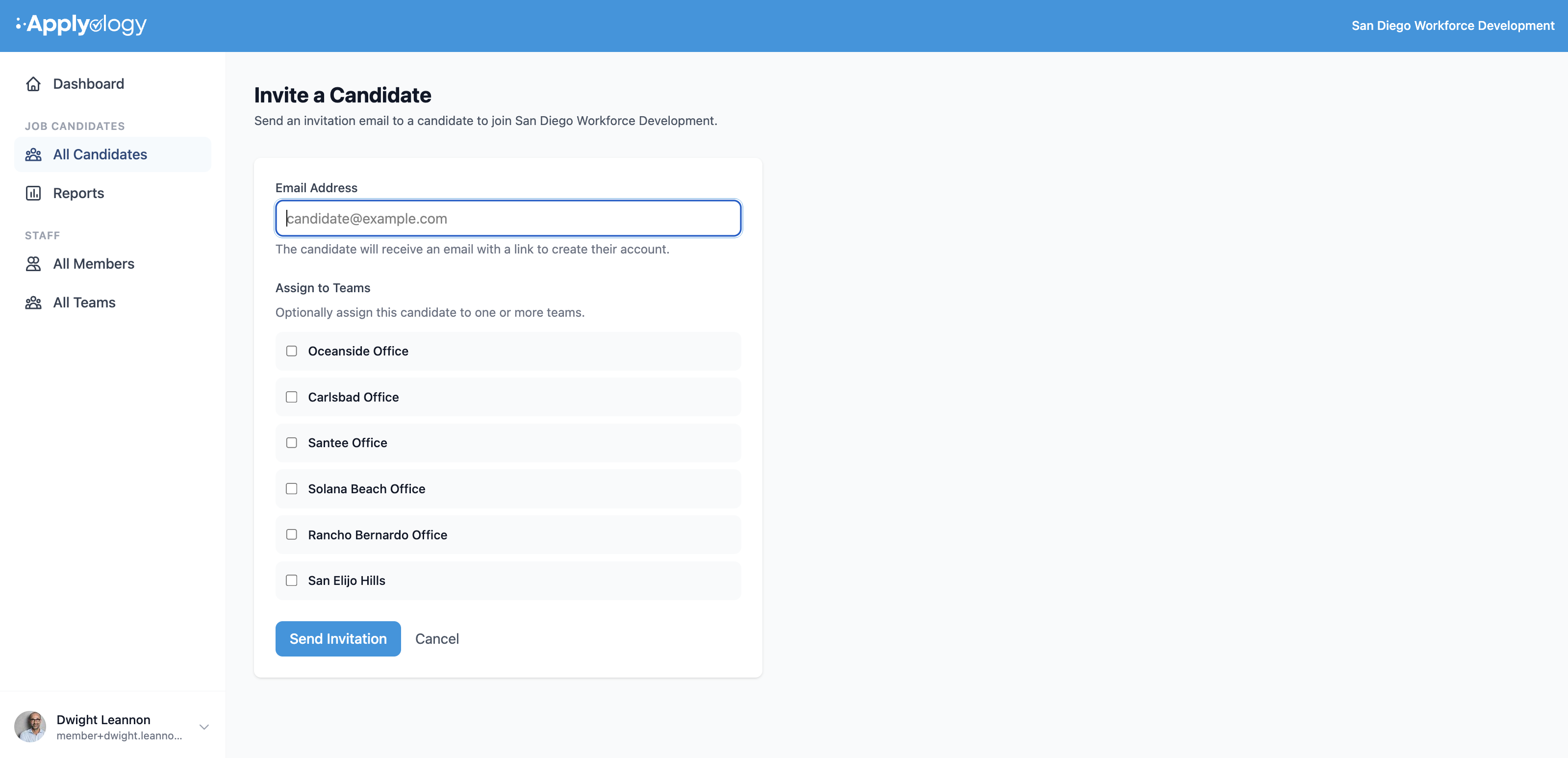Viewport: 1568px width, 758px height.
Task: Open Reports in the sidebar
Action: point(113,194)
